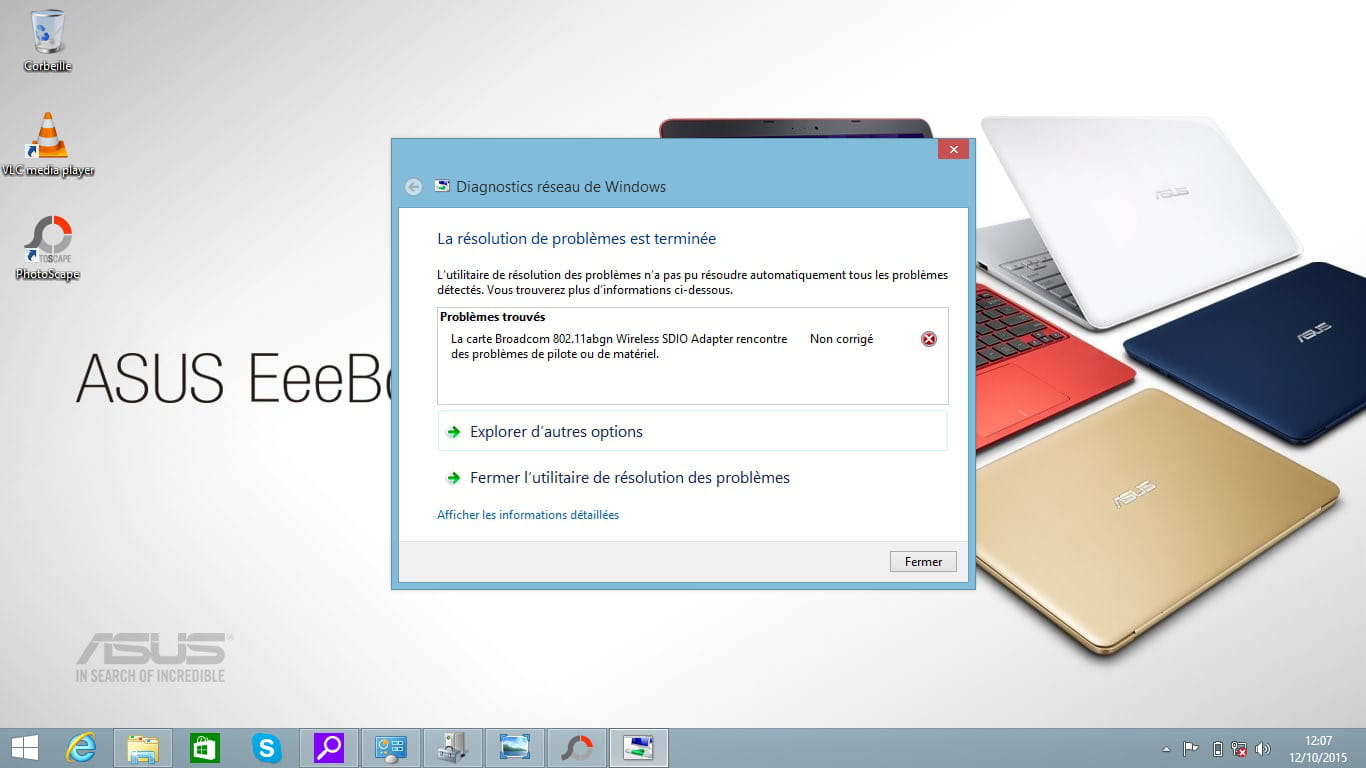
Task: Open the devices taskbar icon with a computer tower
Action: 453,748
